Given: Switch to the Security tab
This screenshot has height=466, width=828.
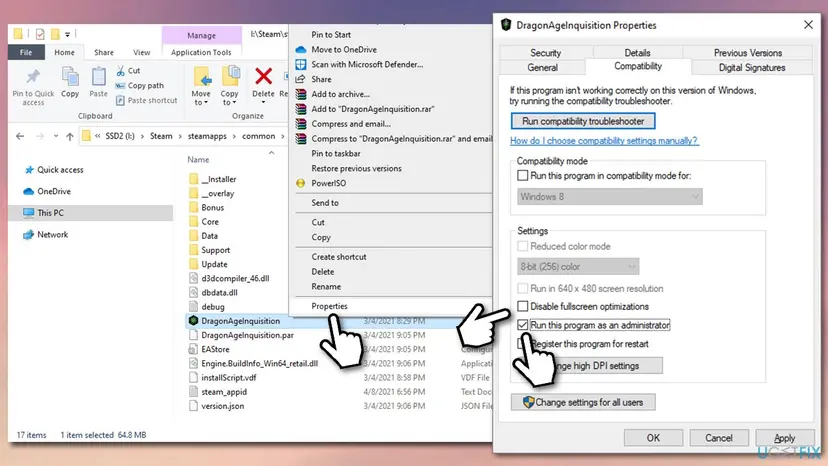Looking at the screenshot, I should pos(545,53).
